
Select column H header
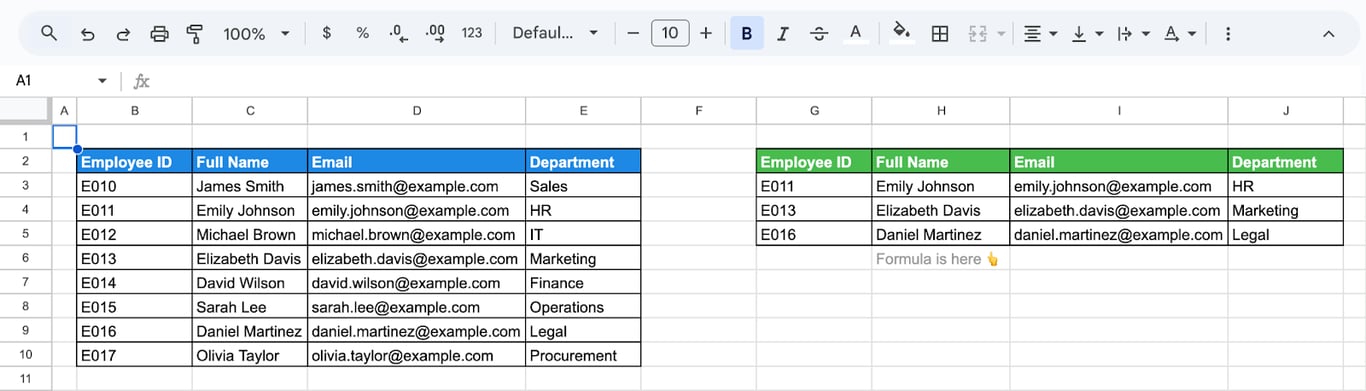coord(940,110)
